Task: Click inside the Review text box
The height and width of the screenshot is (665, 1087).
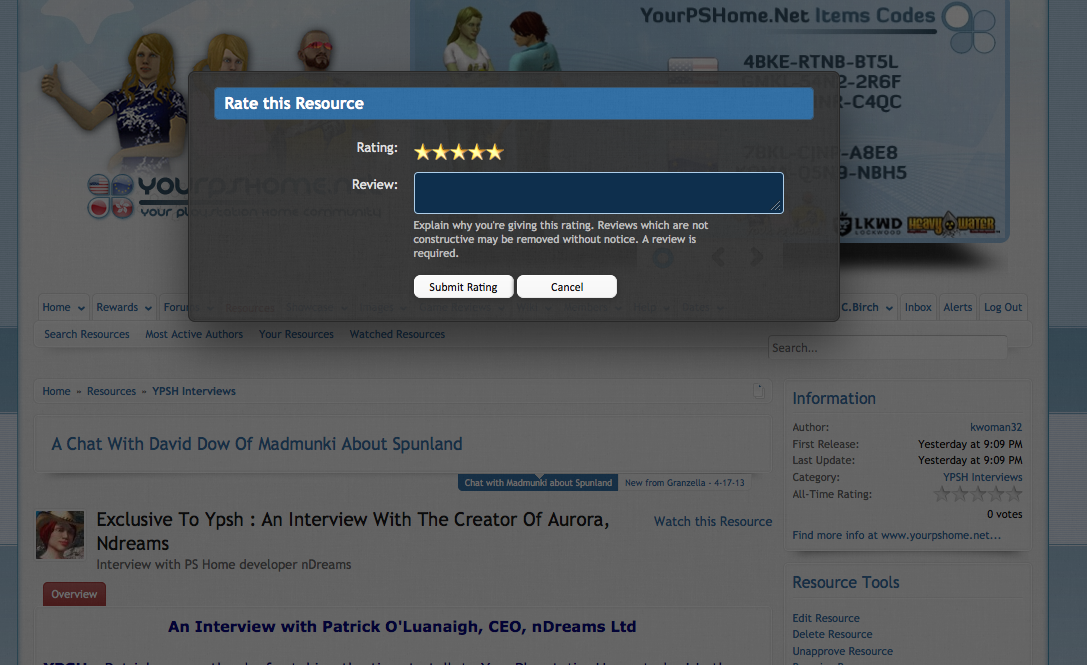Action: (598, 193)
